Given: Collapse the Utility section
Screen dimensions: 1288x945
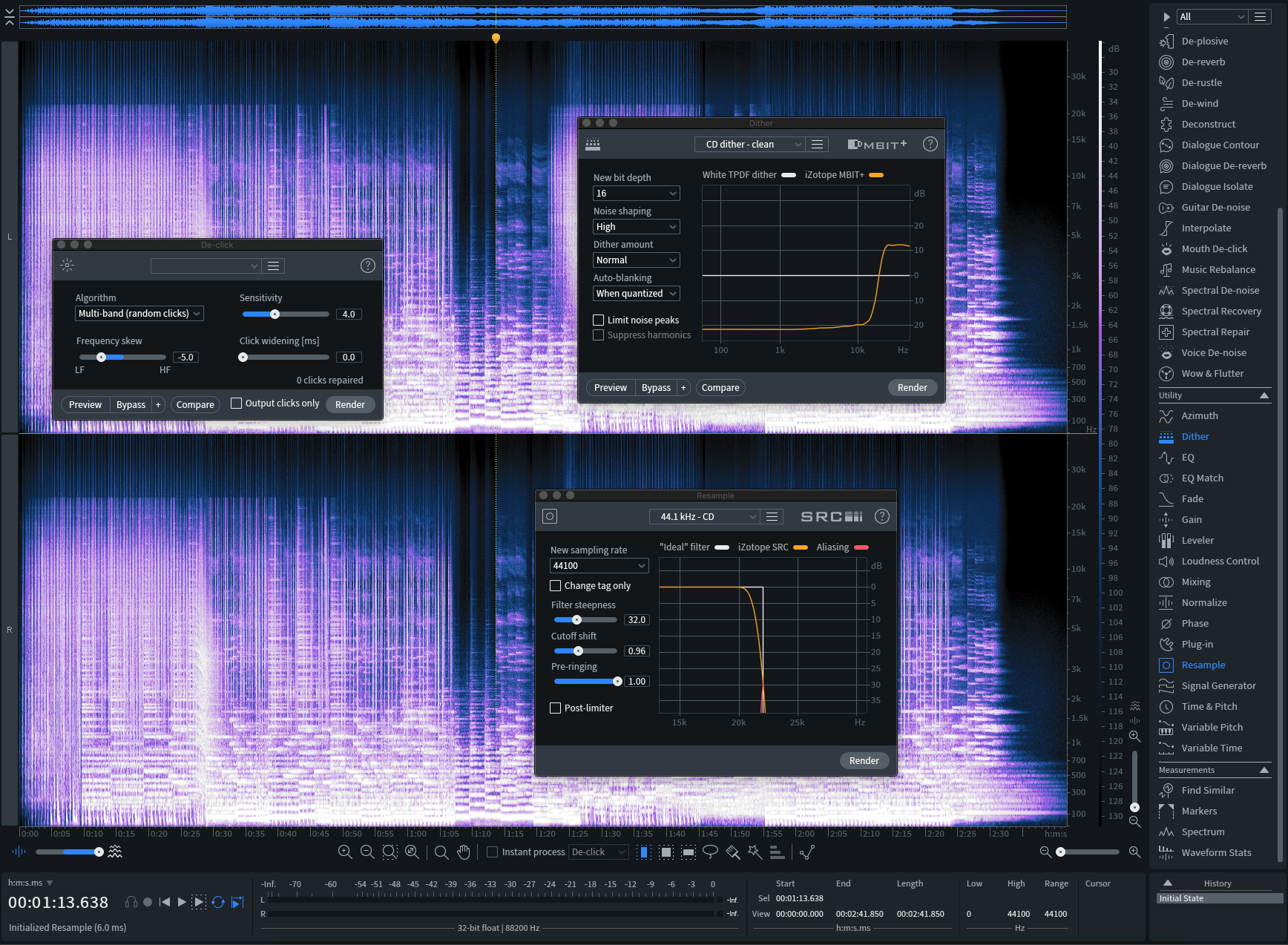Looking at the screenshot, I should pos(1264,396).
